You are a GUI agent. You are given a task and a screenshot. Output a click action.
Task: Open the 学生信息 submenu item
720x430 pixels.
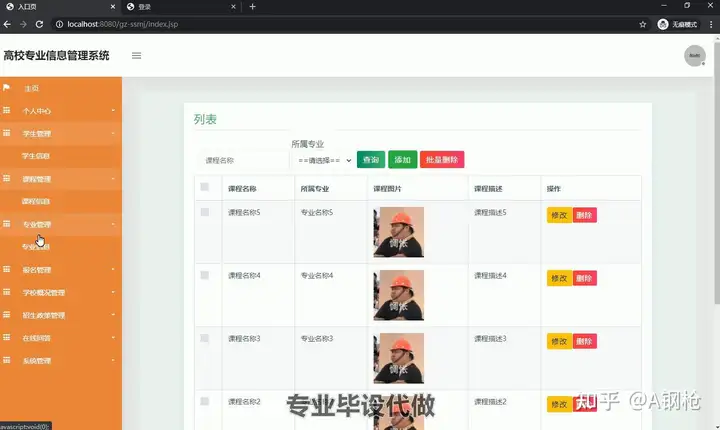pos(35,156)
